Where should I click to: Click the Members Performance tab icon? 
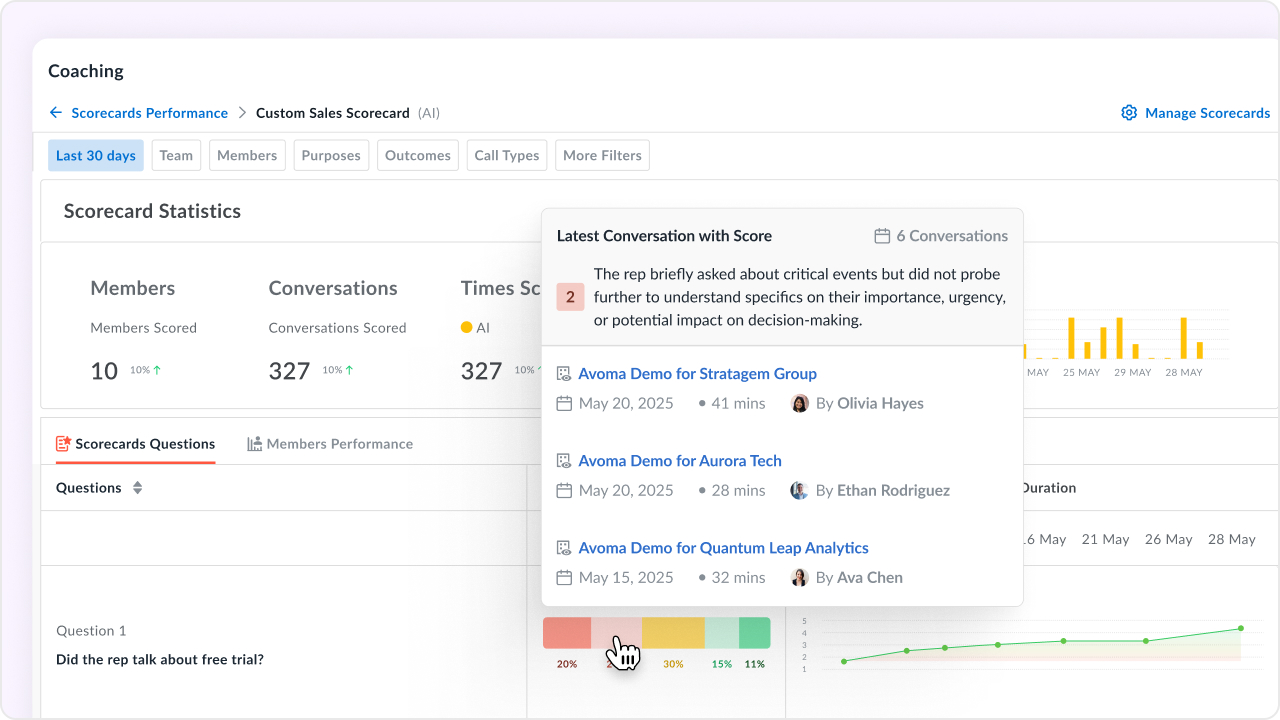[255, 444]
